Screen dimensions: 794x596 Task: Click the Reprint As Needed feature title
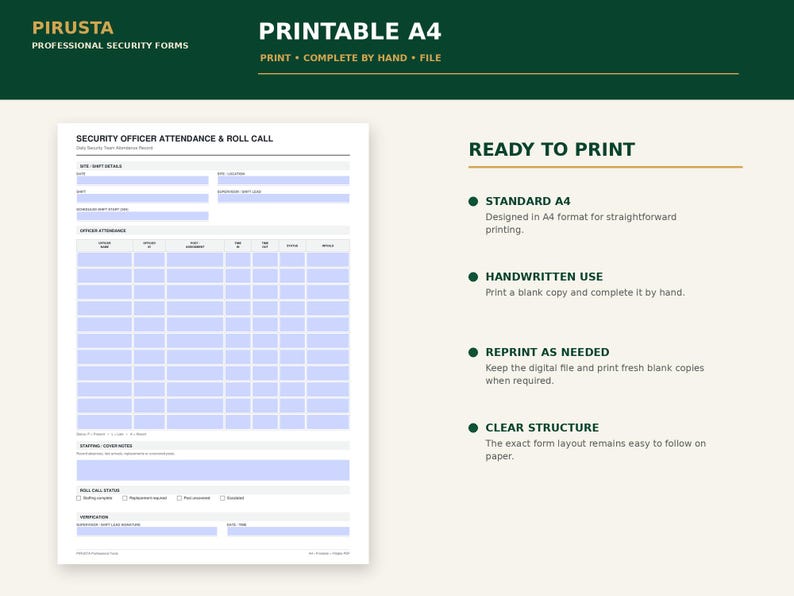[x=547, y=352]
